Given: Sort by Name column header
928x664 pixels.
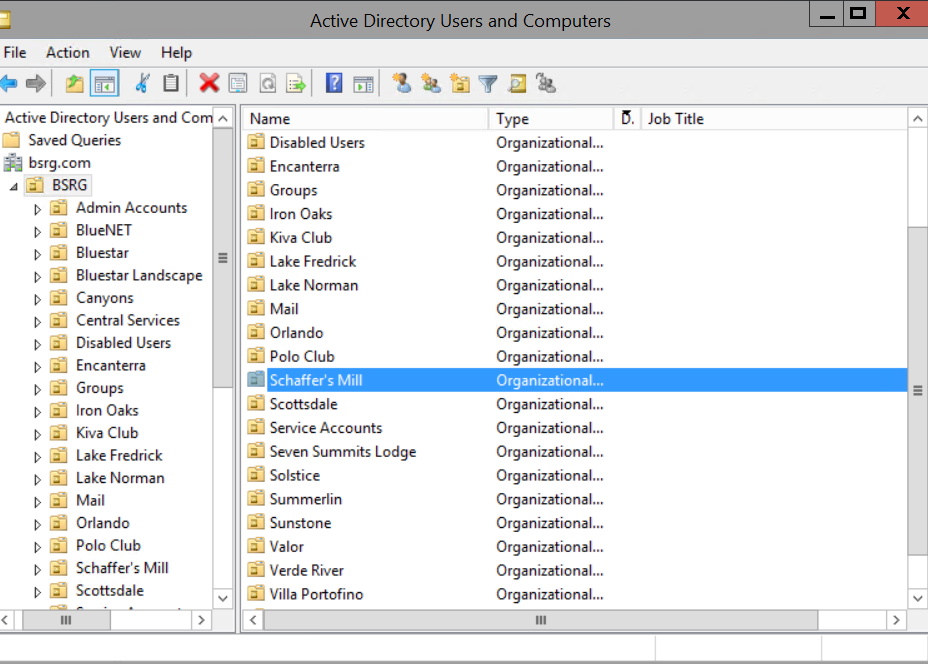Looking at the screenshot, I should click(366, 119).
